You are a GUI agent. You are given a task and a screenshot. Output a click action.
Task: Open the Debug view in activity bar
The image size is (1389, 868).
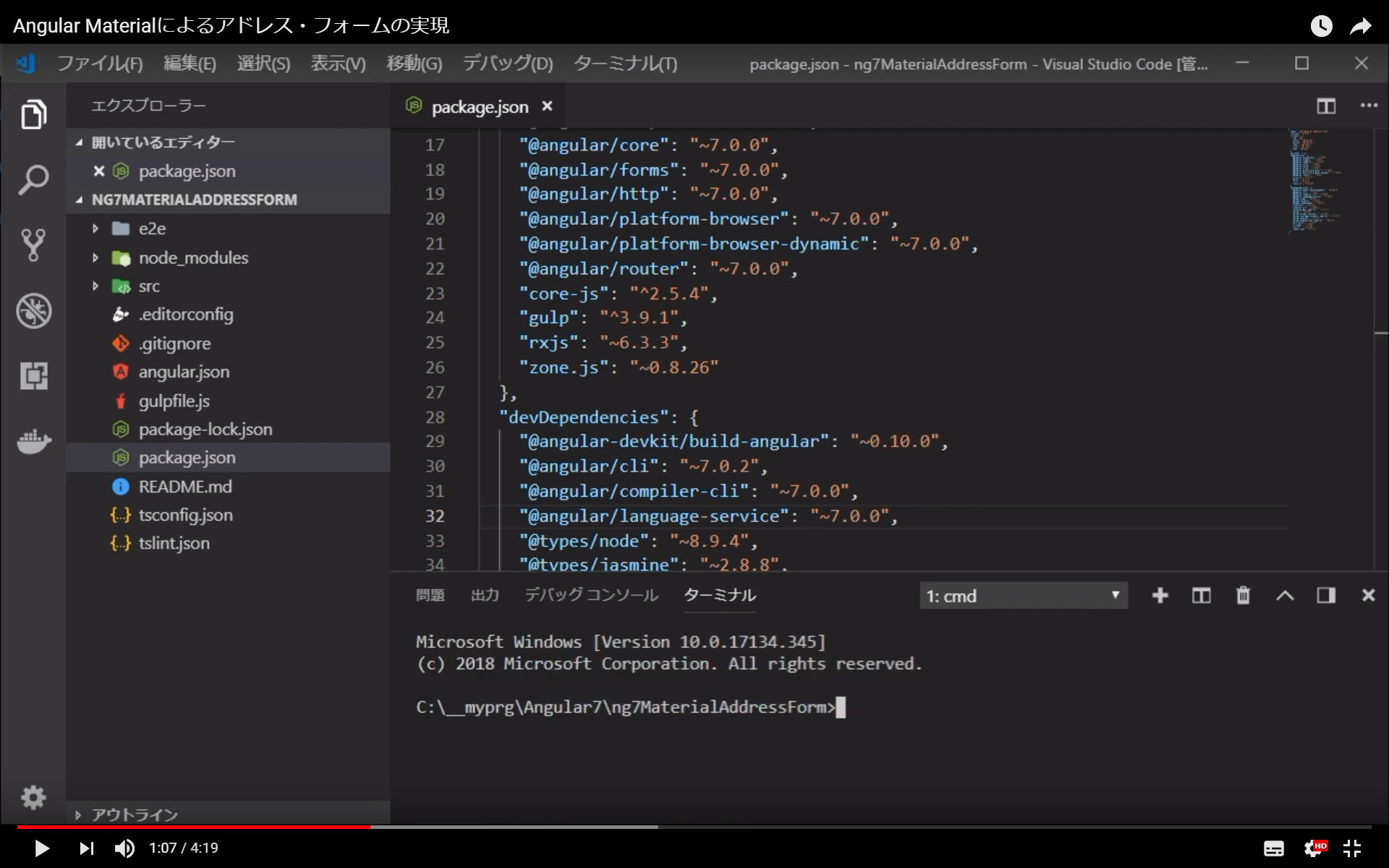tap(33, 311)
